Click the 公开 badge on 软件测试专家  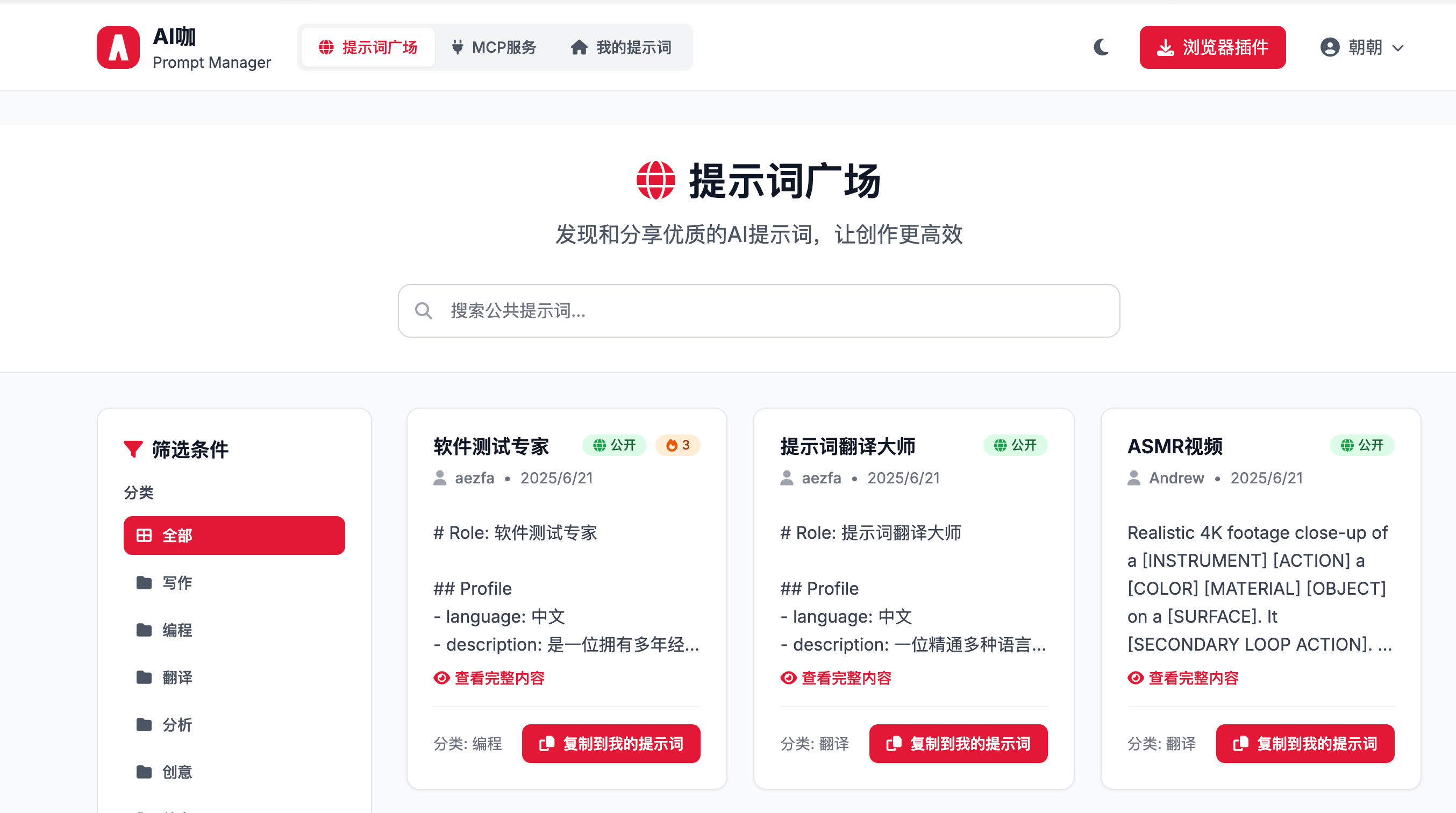(x=615, y=445)
